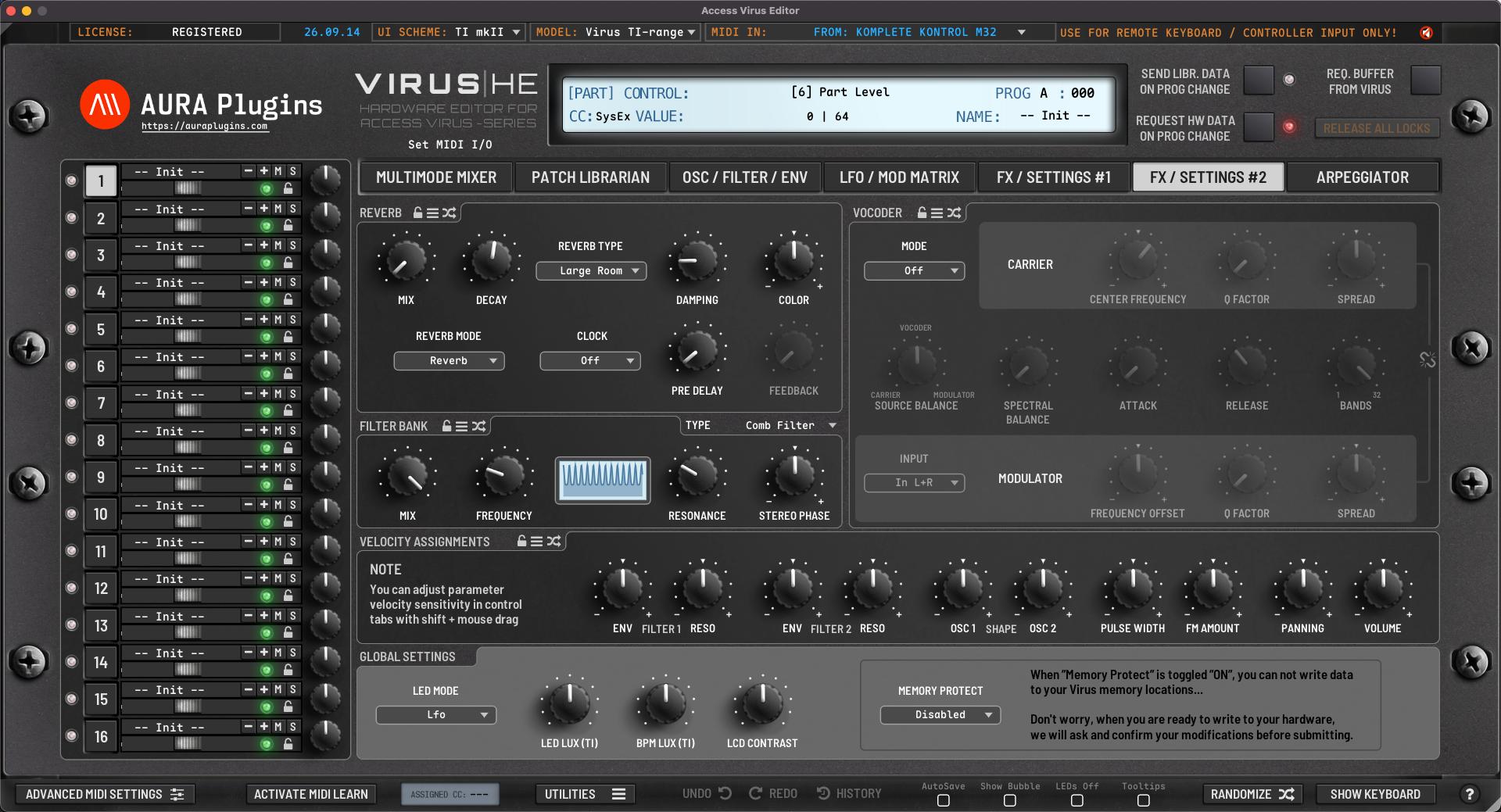This screenshot has width=1501, height=812.
Task: Click the Randomize button
Action: click(x=1252, y=794)
